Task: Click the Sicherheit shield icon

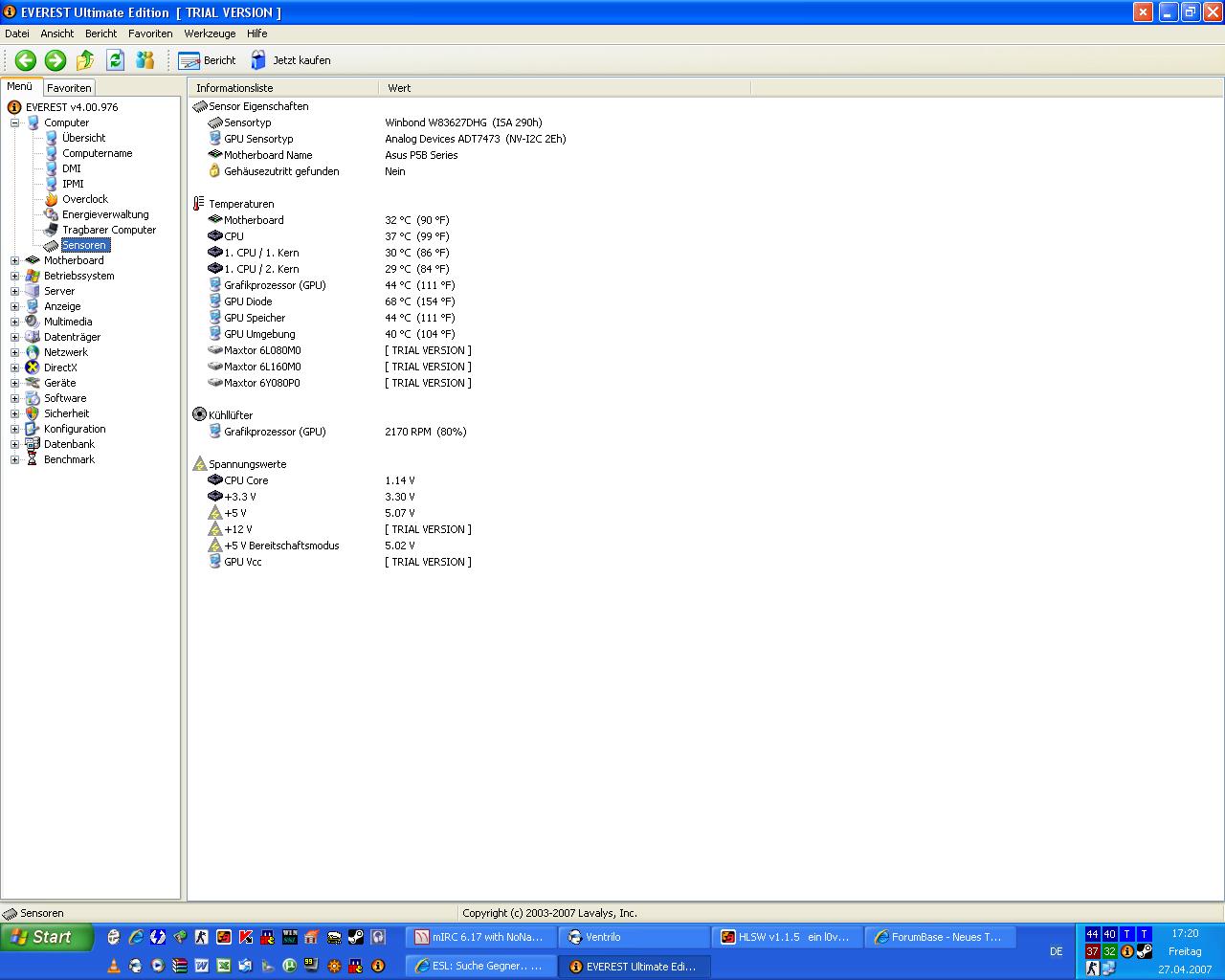Action: 33,413
